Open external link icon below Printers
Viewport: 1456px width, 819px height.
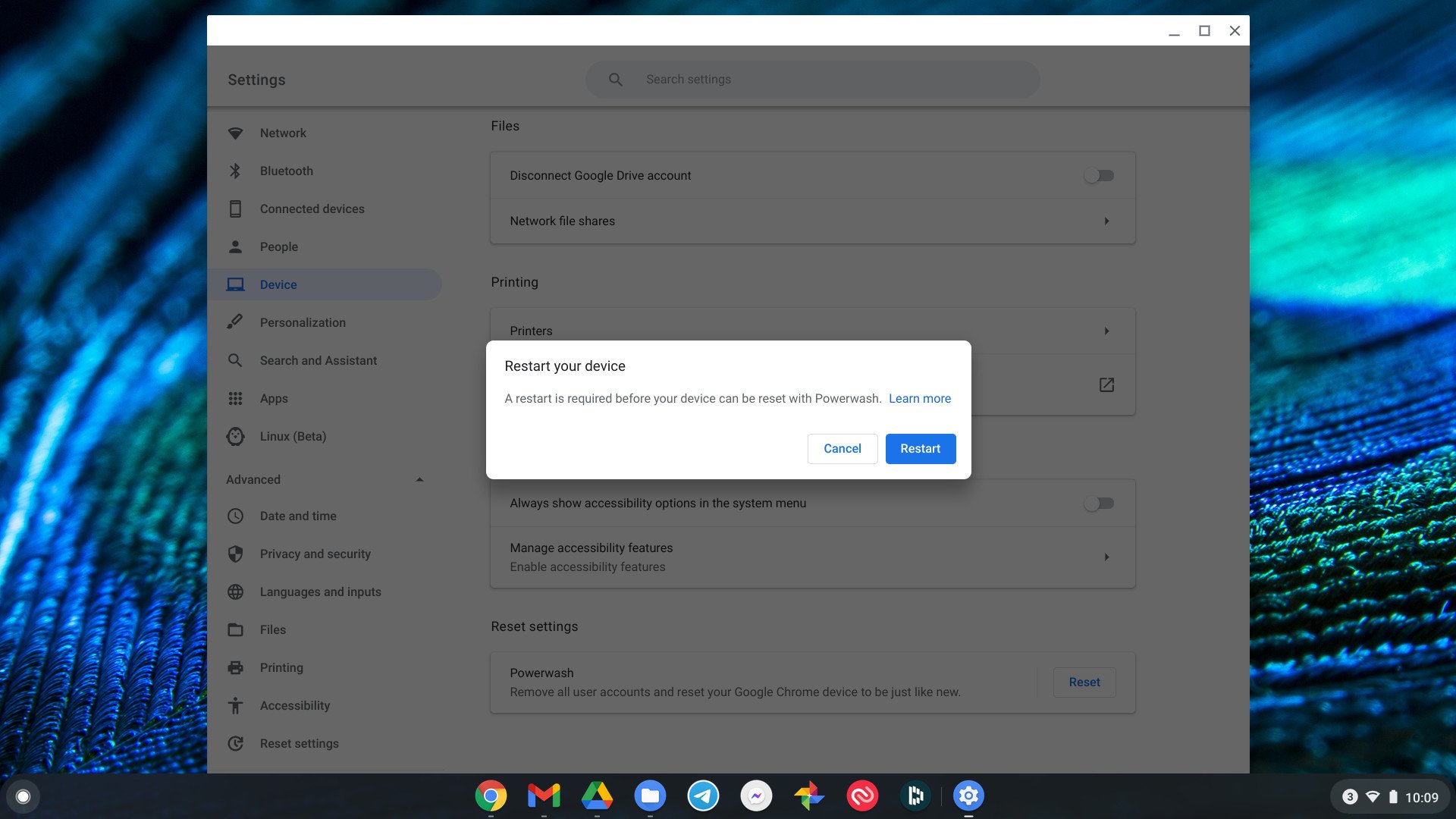tap(1106, 384)
